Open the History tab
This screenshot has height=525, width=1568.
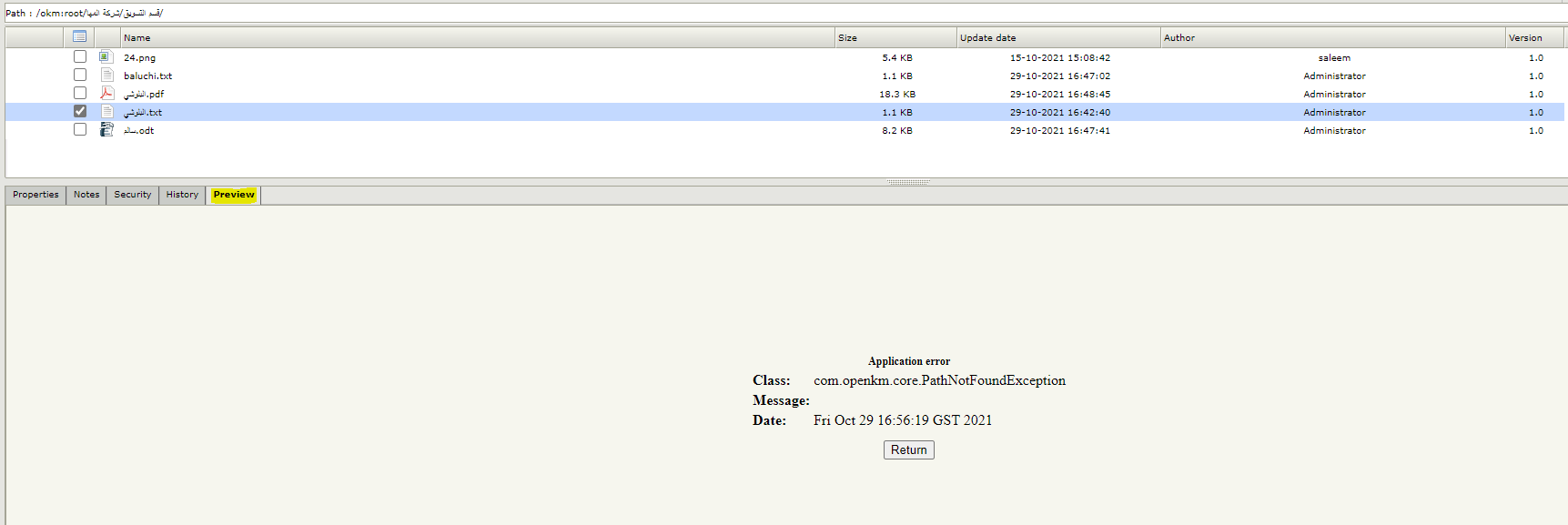(182, 195)
